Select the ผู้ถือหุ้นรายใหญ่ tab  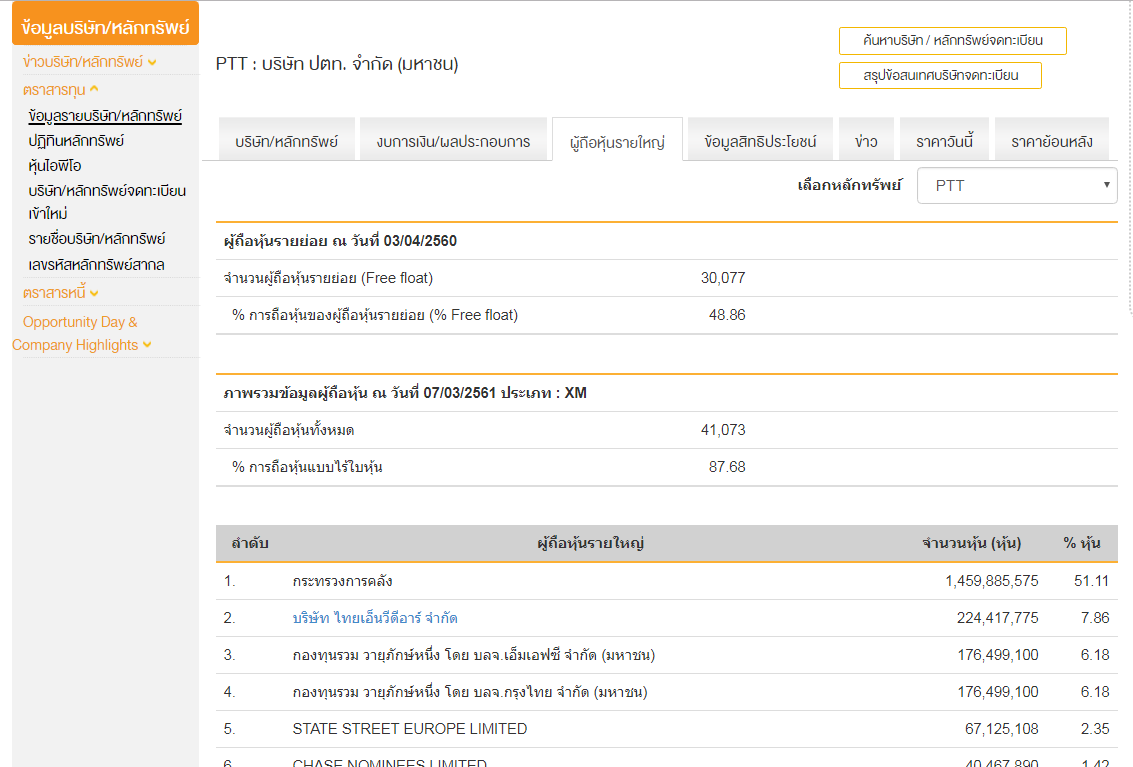pos(617,142)
